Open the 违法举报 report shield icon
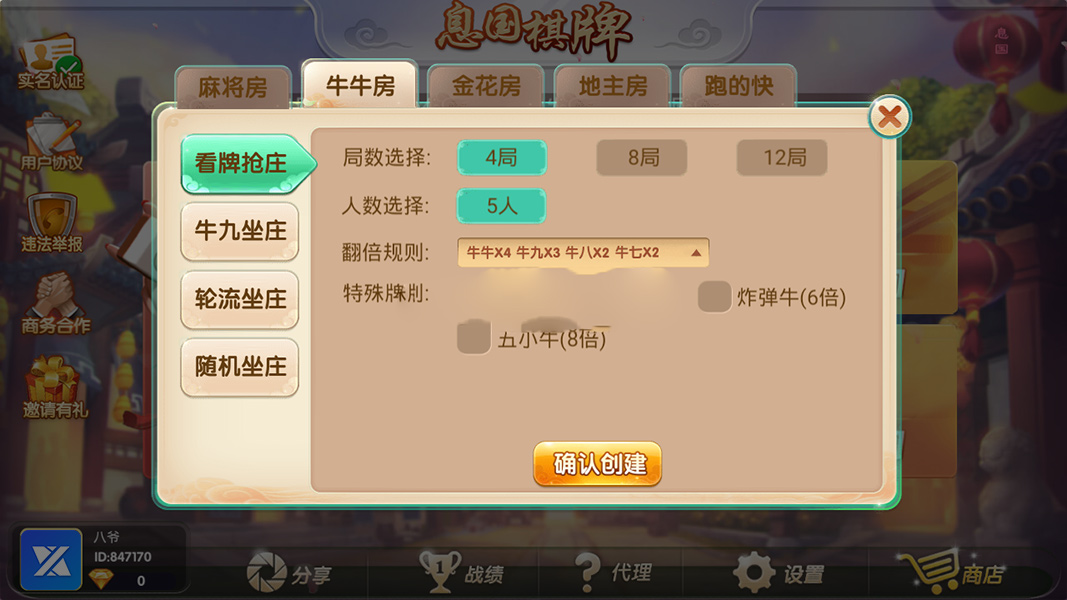The height and width of the screenshot is (600, 1067). click(52, 223)
